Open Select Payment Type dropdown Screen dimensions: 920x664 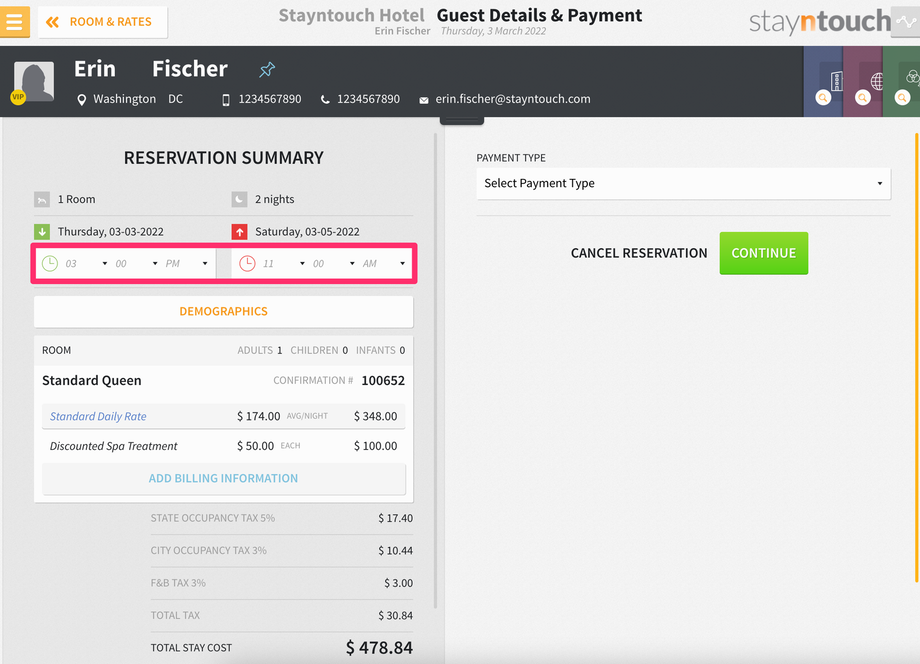click(684, 184)
